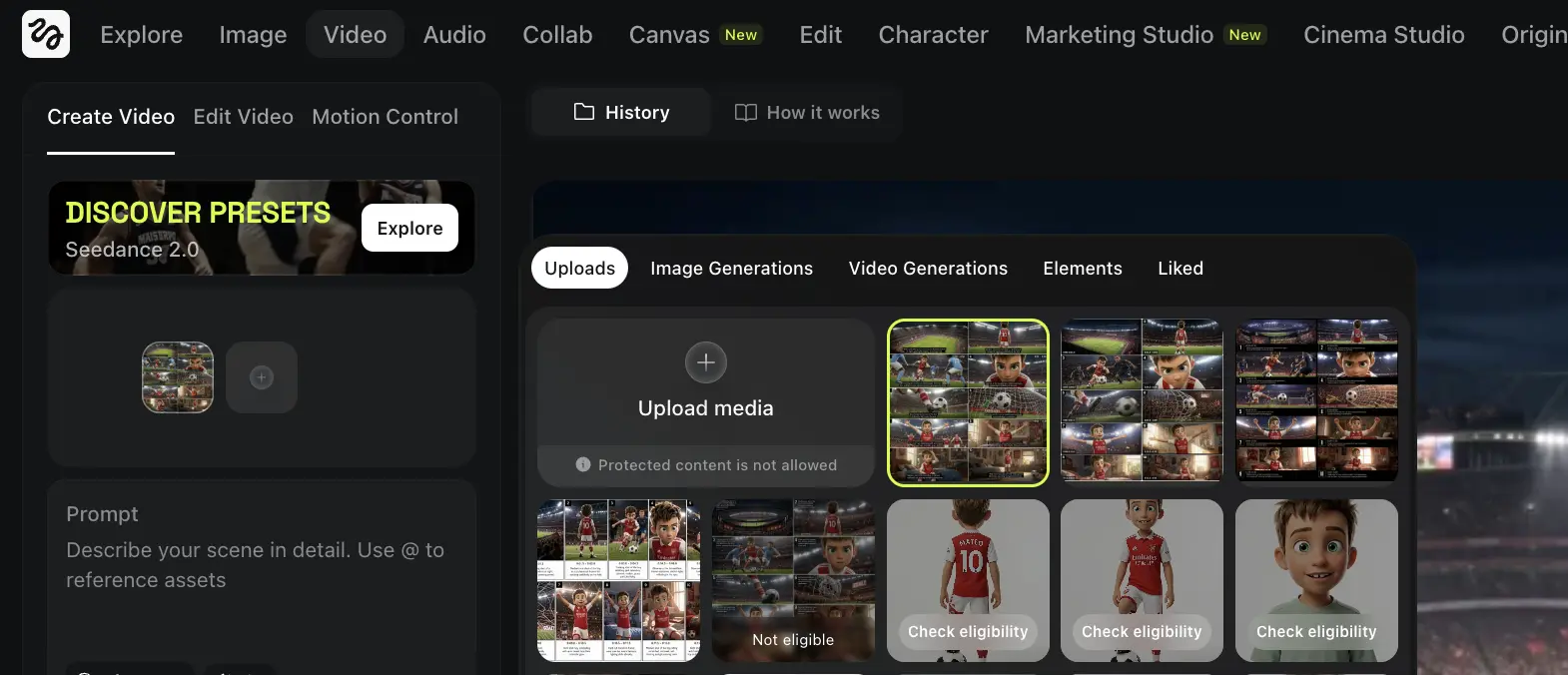Image resolution: width=1568 pixels, height=675 pixels.
Task: Click the add reference plus slot
Action: click(262, 377)
